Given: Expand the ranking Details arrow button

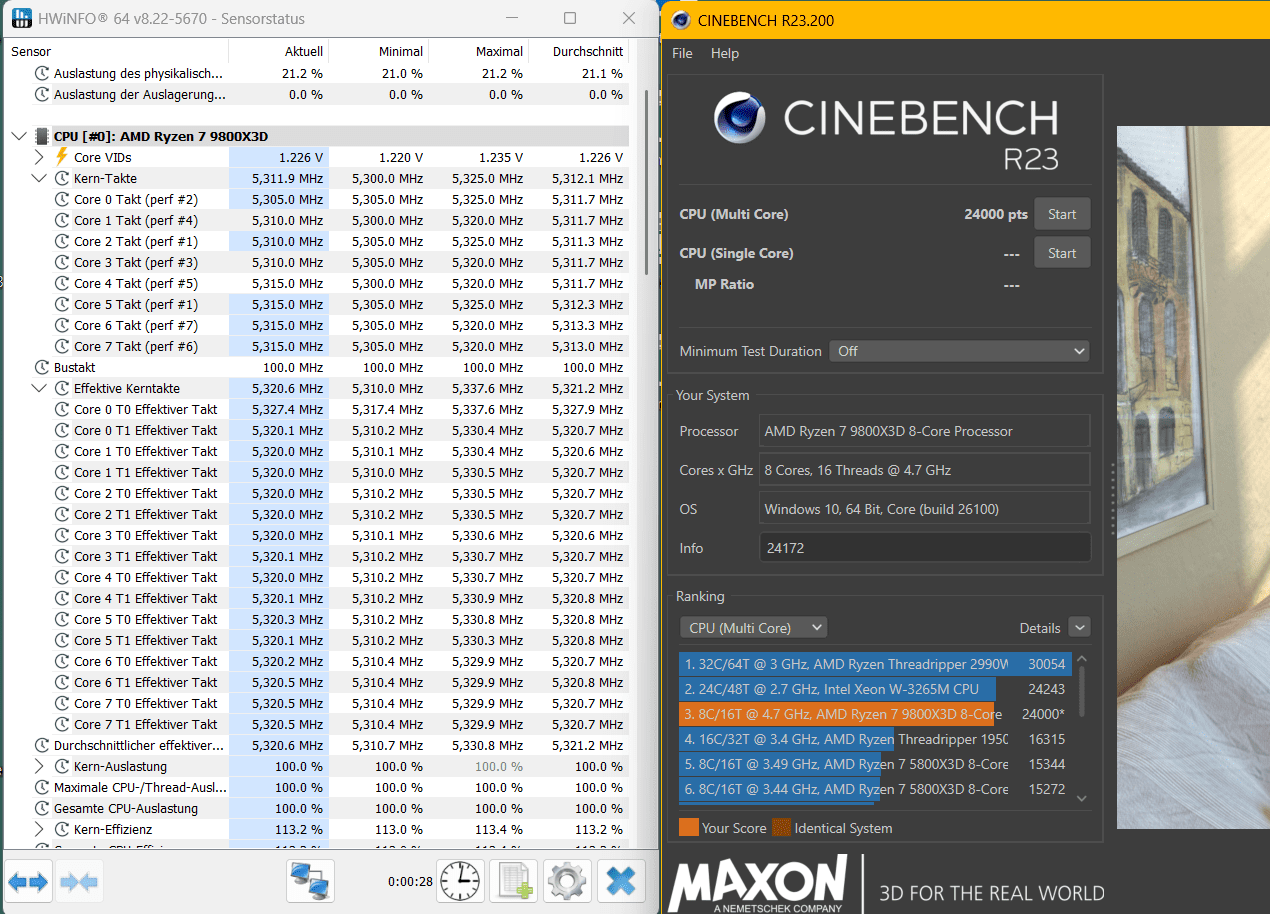Looking at the screenshot, I should (x=1079, y=627).
